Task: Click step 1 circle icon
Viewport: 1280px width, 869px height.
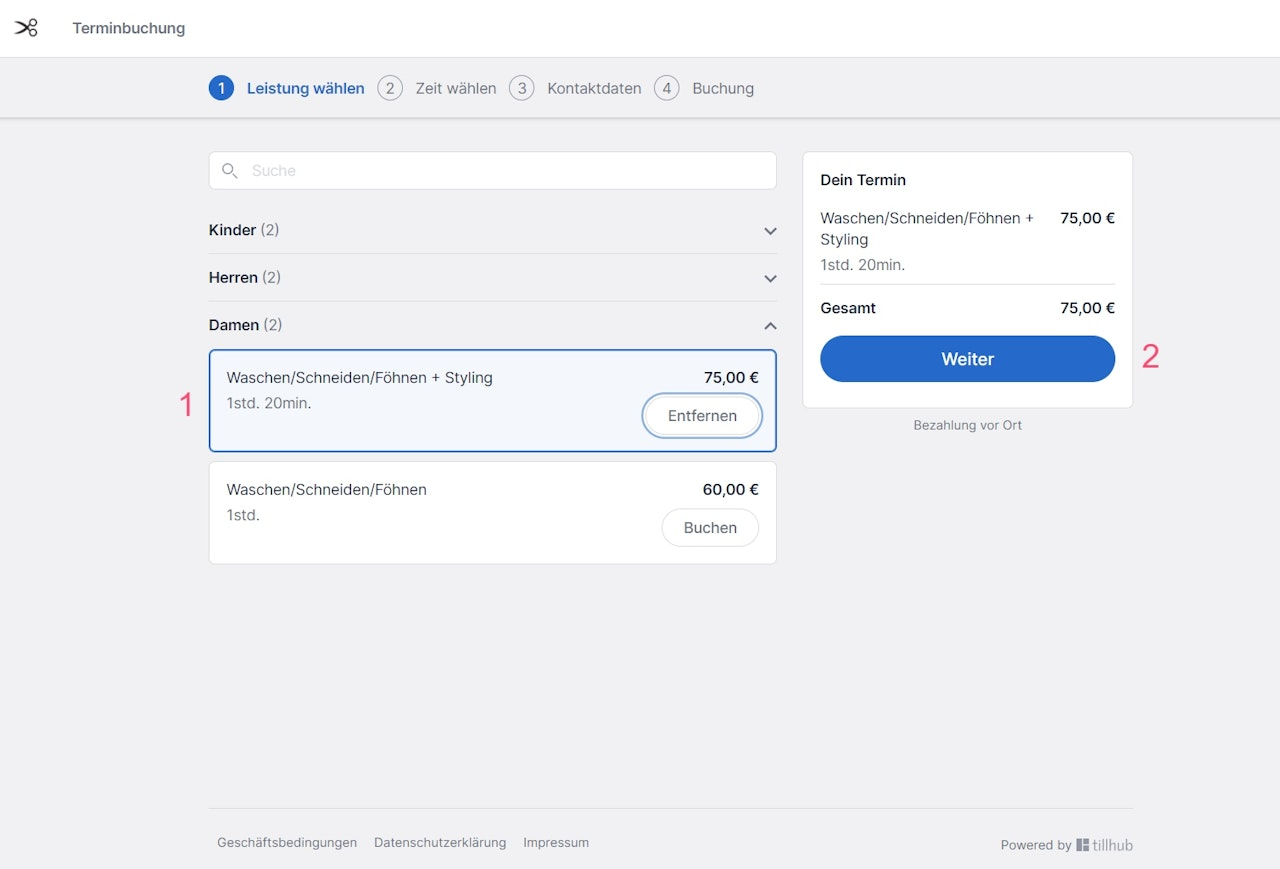Action: point(221,88)
